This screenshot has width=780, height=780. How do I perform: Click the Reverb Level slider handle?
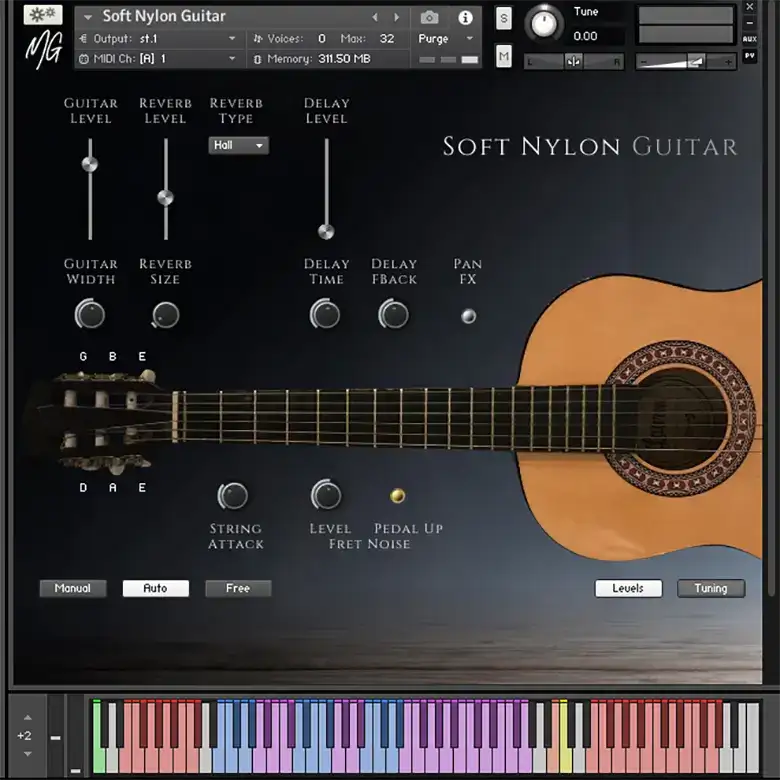click(165, 197)
